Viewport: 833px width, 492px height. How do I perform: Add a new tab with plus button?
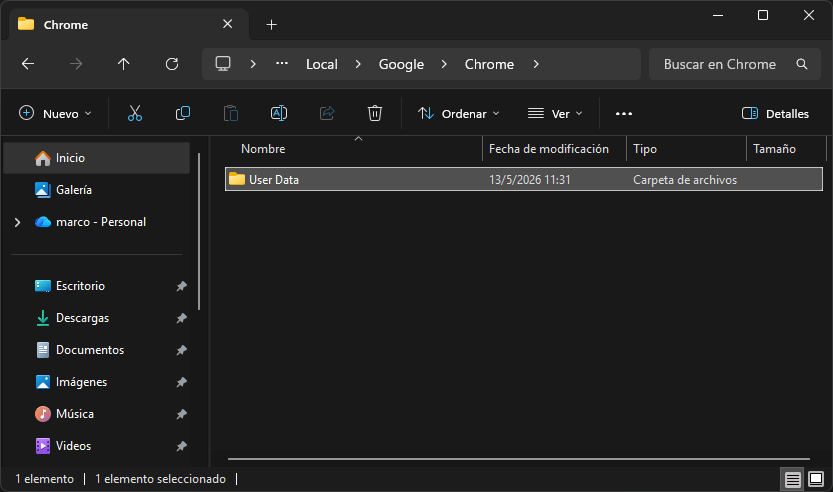click(271, 24)
